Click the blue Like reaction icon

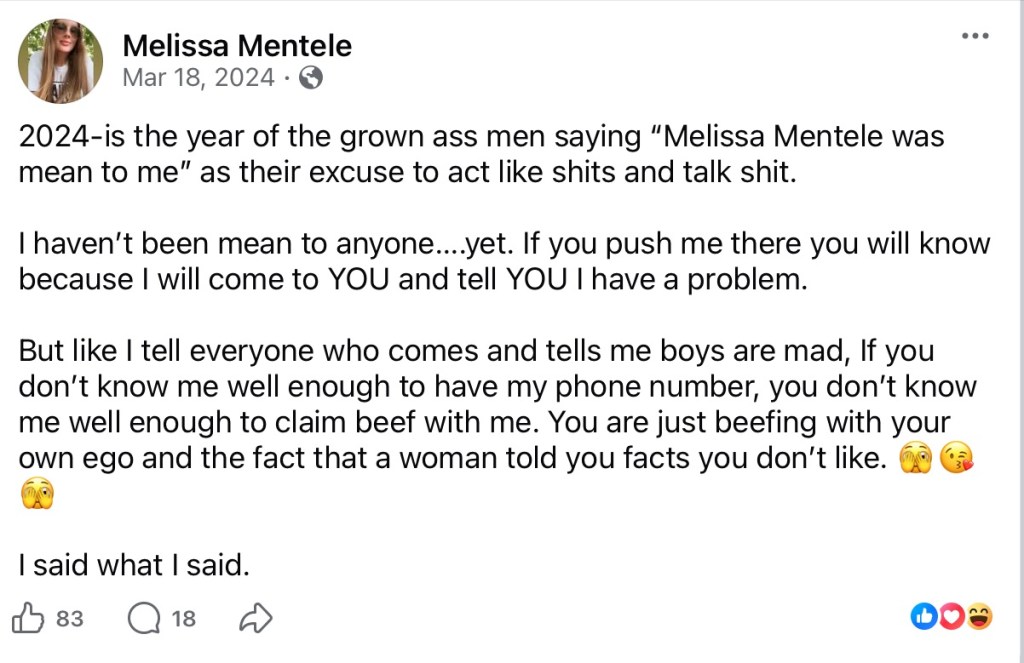(x=924, y=617)
